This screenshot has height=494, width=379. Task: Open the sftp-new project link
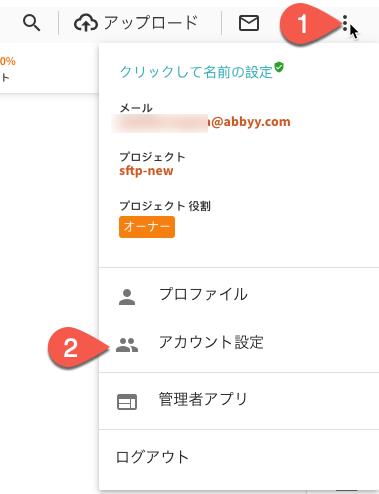(146, 171)
